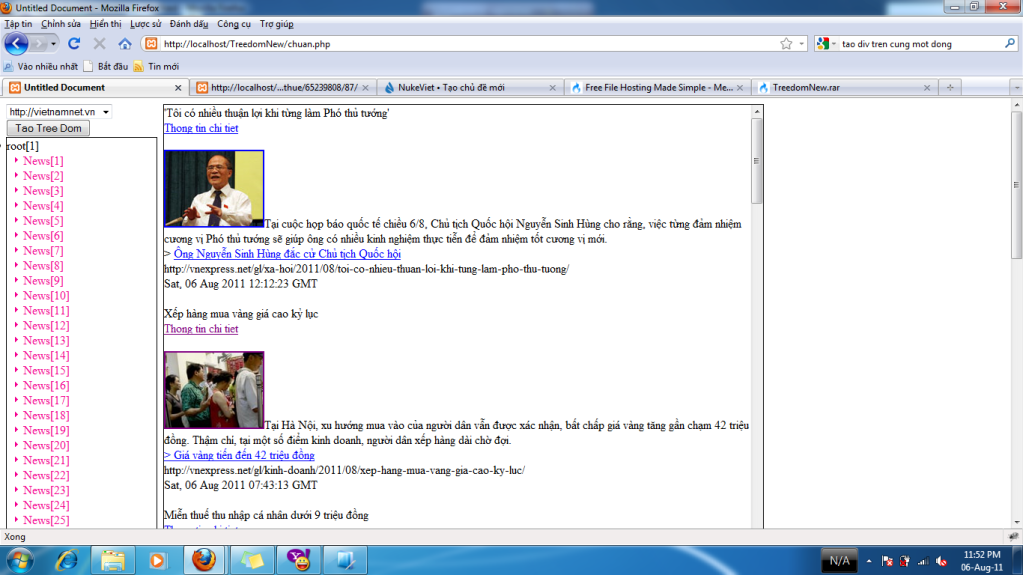The width and height of the screenshot is (1023, 575).
Task: Click the browser Back arrow button
Action: pos(16,44)
